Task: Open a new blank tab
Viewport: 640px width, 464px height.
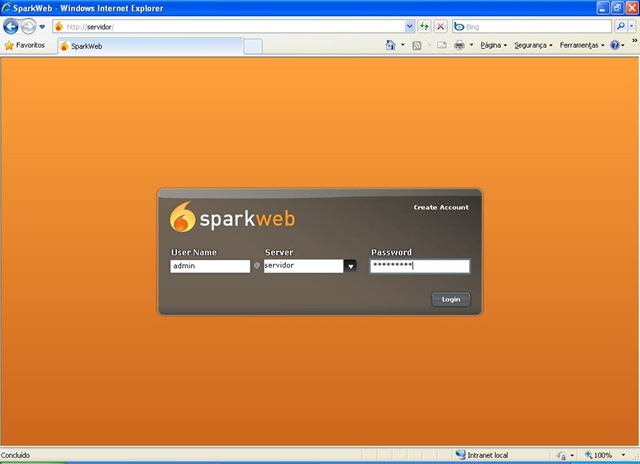Action: (x=253, y=47)
